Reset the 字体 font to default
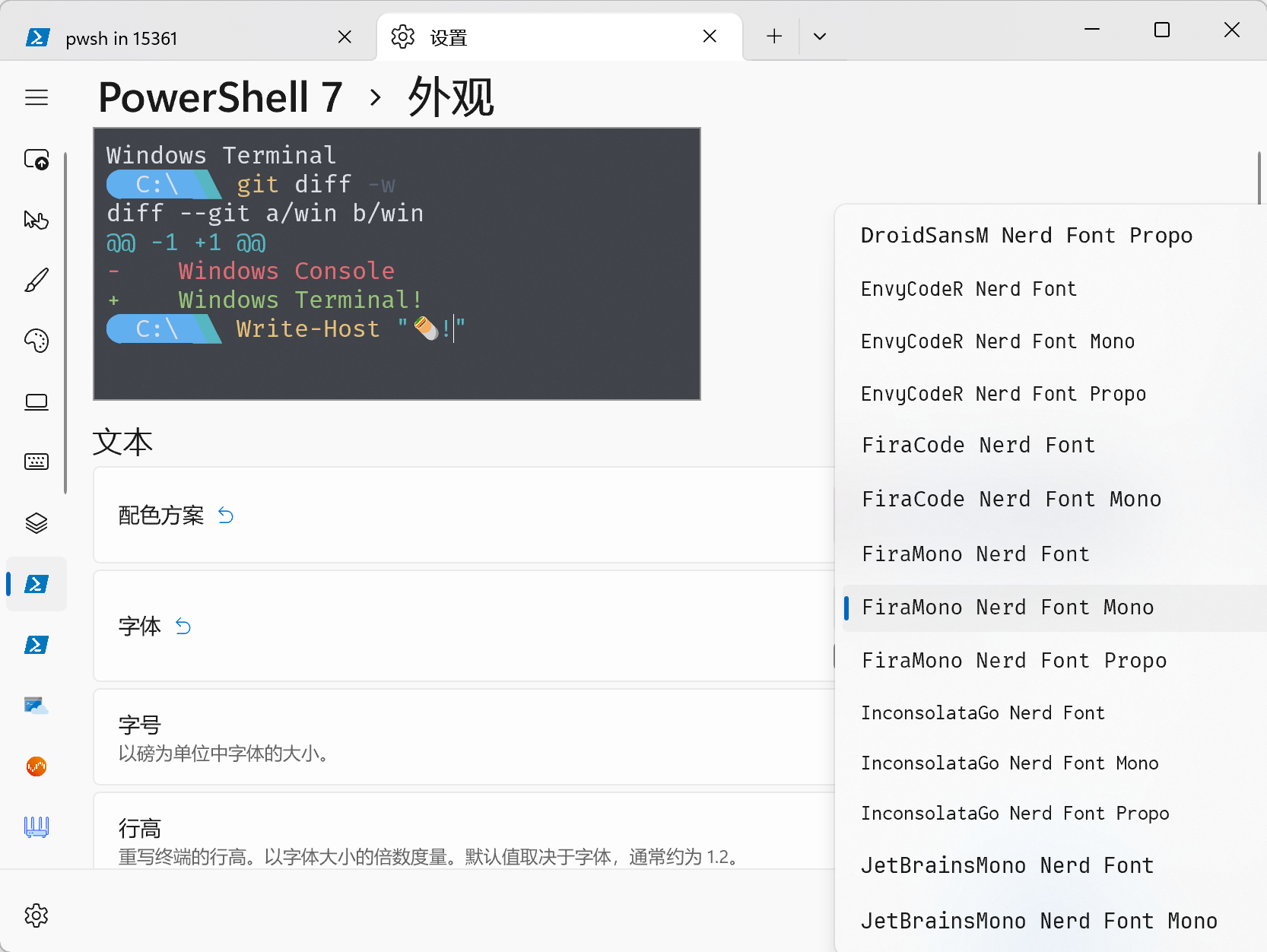Viewport: 1267px width, 952px height. click(x=183, y=627)
